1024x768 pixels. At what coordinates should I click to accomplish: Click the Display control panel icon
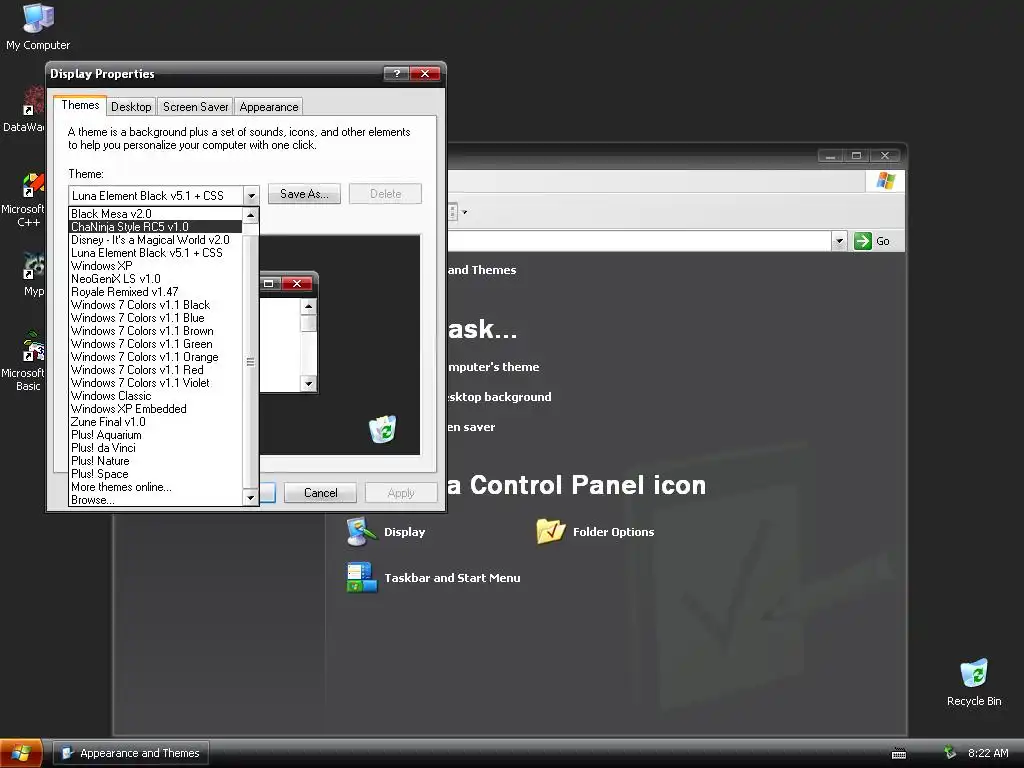[x=361, y=532]
